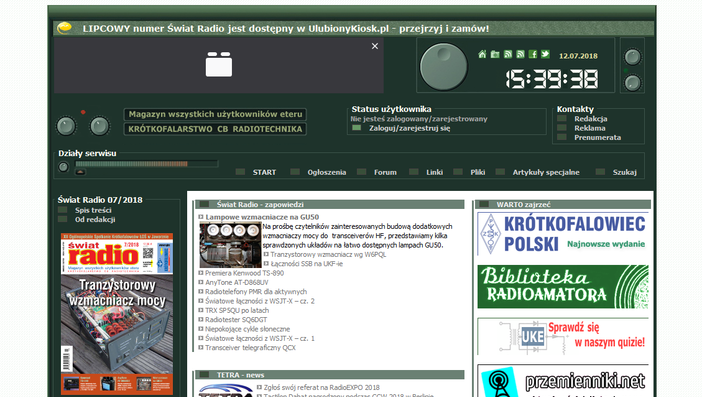The image size is (702, 397).
Task: Click the LIPCOWY numer Świat Radio banner text
Action: click(286, 29)
